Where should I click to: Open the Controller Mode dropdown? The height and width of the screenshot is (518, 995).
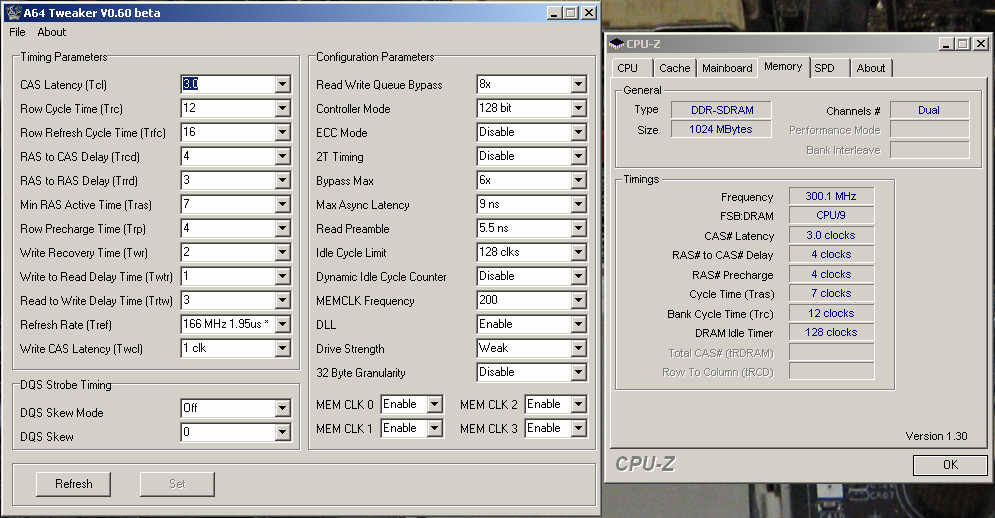[x=578, y=109]
